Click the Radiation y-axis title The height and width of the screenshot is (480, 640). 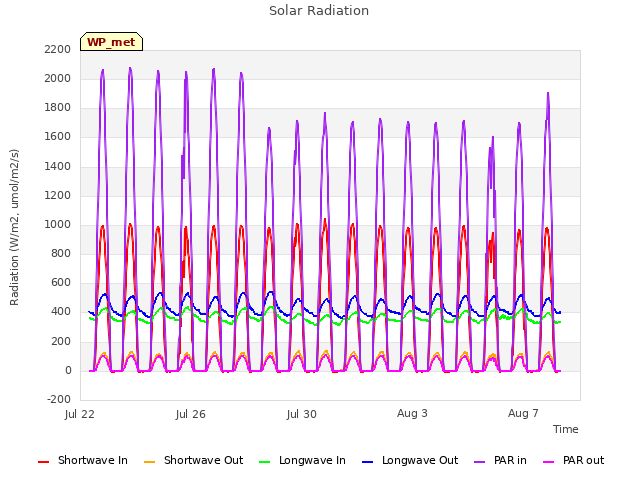tap(15, 227)
